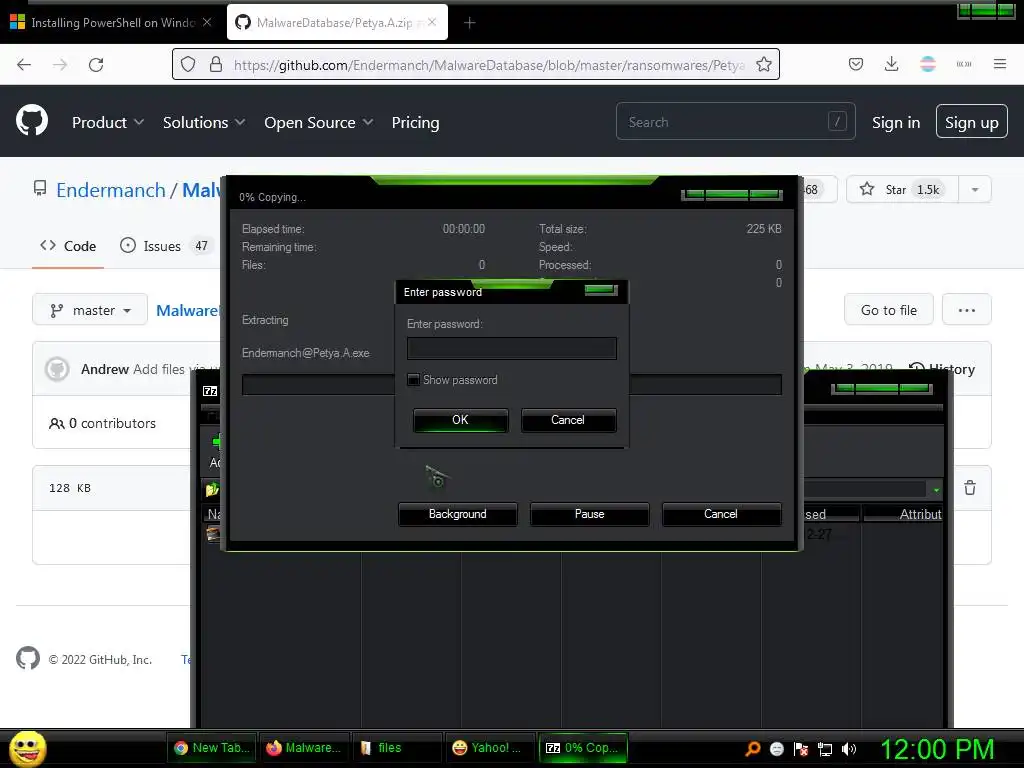Open the volume speaker tray icon
Viewport: 1024px width, 768px height.
tap(848, 748)
